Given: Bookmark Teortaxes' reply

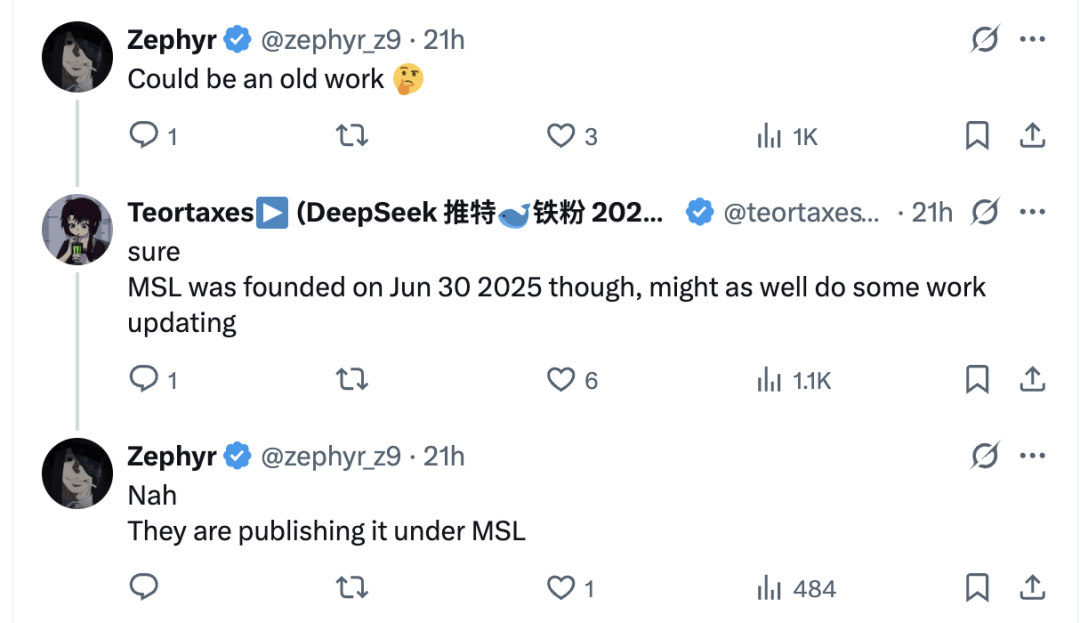Looking at the screenshot, I should click(x=977, y=380).
